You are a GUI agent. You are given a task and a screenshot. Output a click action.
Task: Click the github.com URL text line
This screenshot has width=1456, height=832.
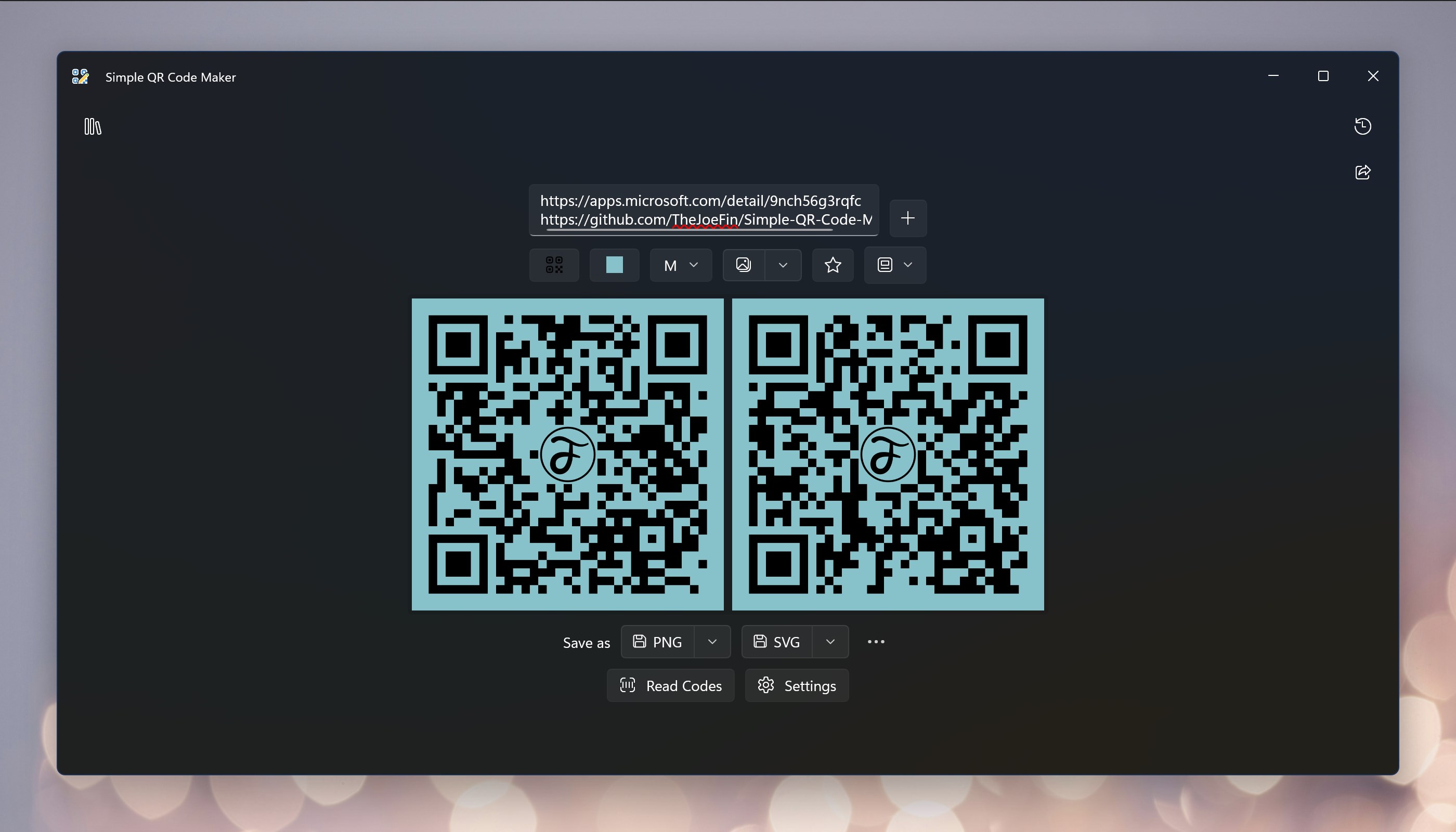pos(706,220)
